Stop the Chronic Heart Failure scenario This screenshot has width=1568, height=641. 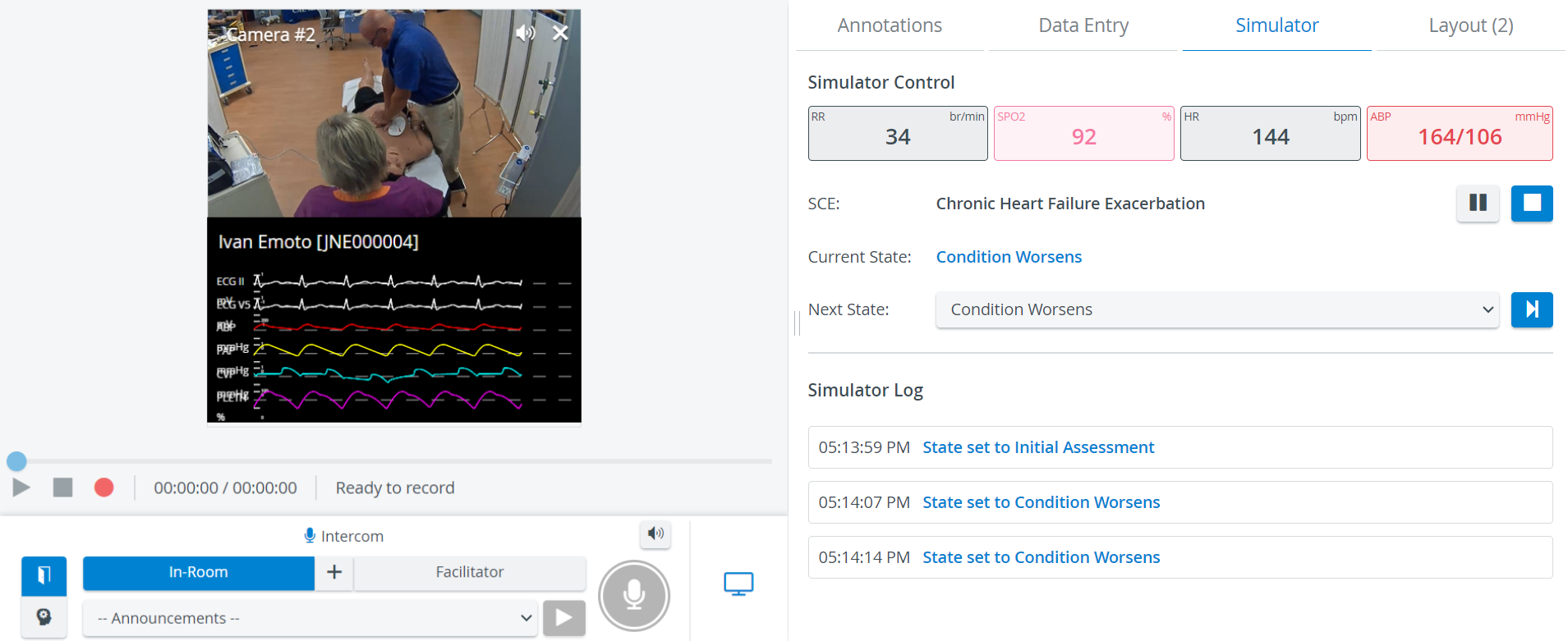pos(1532,203)
